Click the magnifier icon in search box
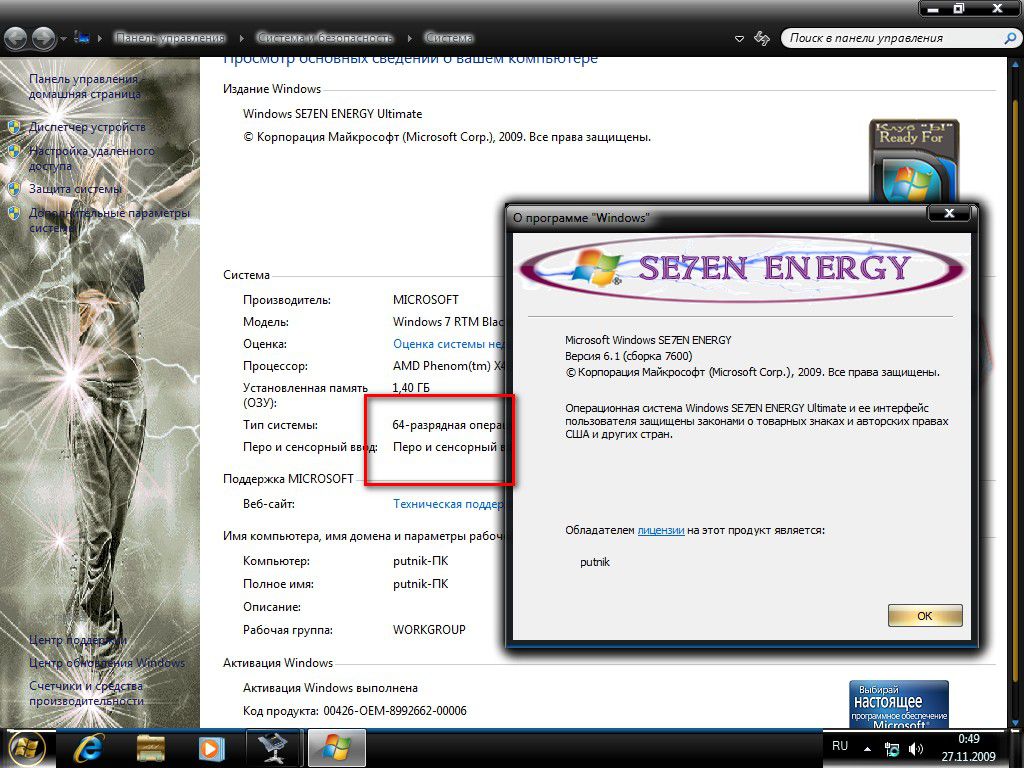This screenshot has height=768, width=1024. [1009, 39]
